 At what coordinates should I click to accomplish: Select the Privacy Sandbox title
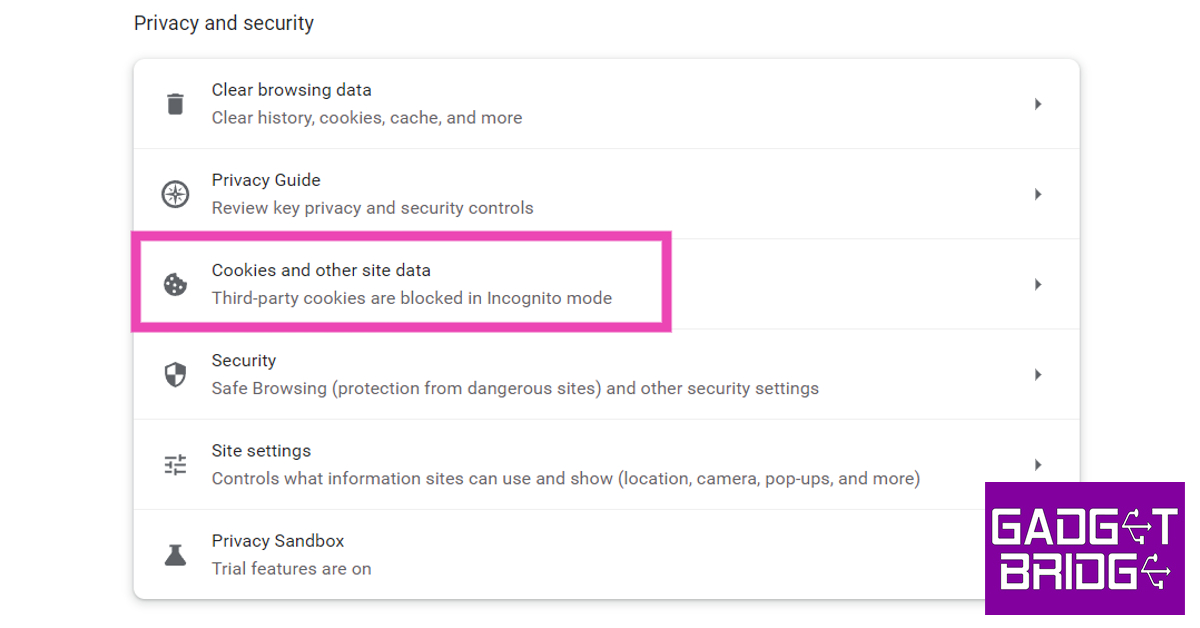pos(278,540)
